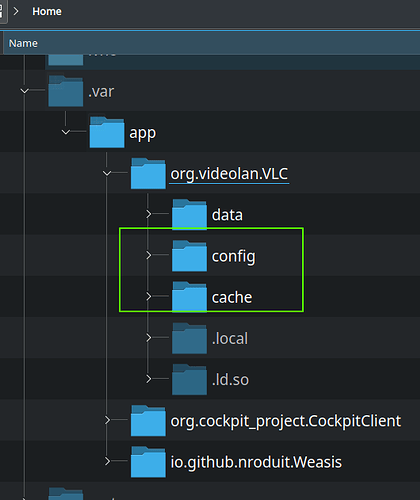The height and width of the screenshot is (500, 420).
Task: Click the .ld.so hidden folder icon
Action: click(x=189, y=379)
